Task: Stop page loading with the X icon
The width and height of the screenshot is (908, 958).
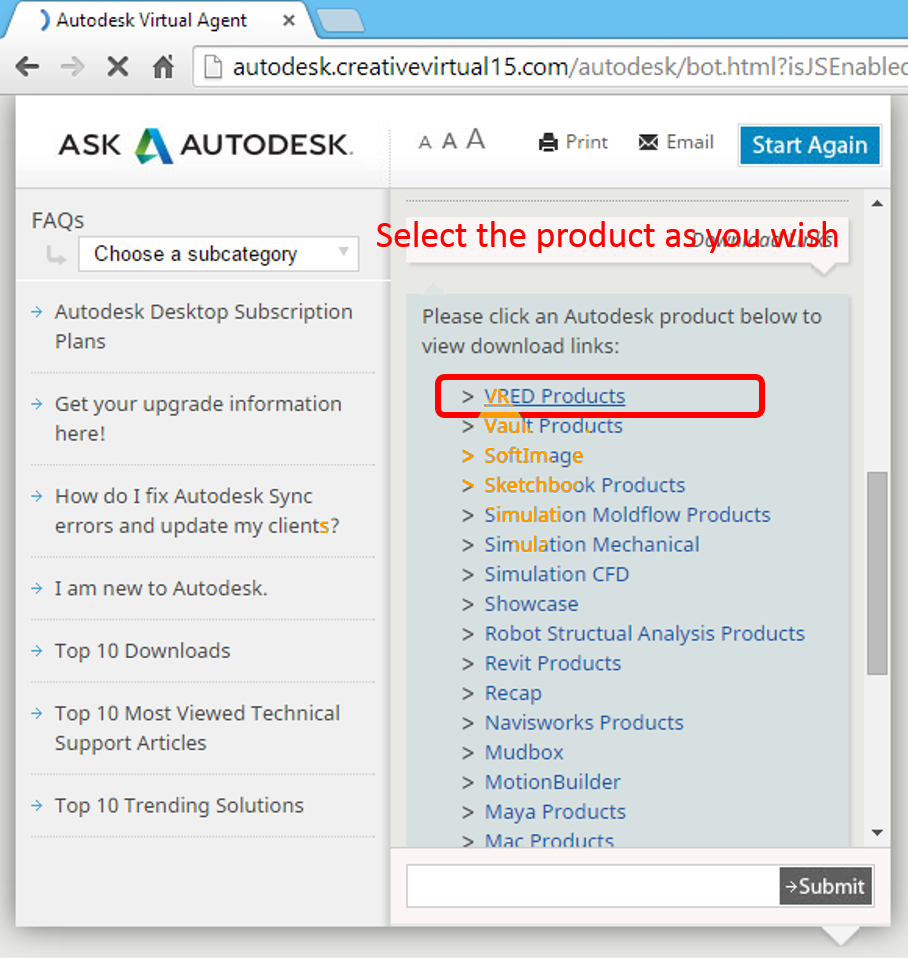Action: tap(117, 67)
